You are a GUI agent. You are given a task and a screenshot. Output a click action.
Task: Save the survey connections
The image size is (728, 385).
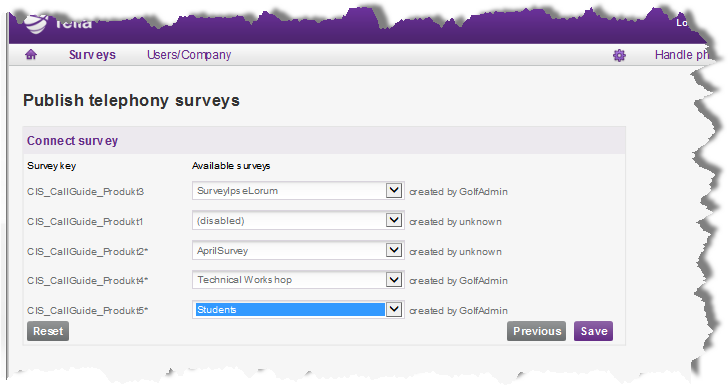pyautogui.click(x=593, y=331)
